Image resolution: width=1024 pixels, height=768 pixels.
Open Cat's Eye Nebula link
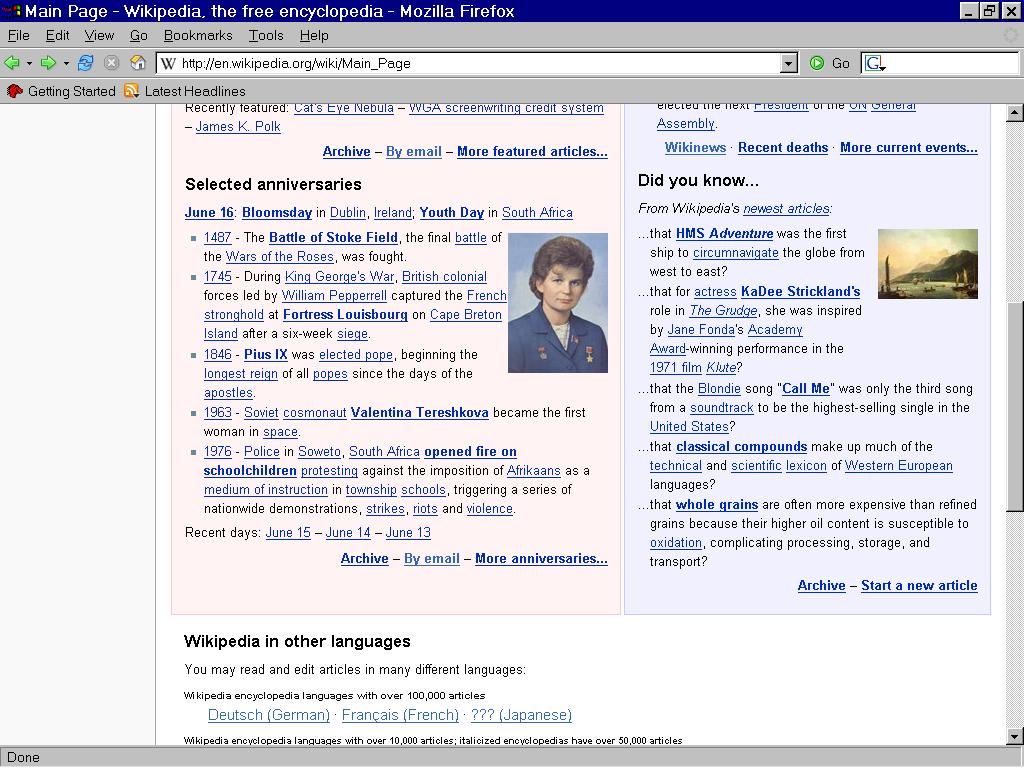tap(344, 108)
